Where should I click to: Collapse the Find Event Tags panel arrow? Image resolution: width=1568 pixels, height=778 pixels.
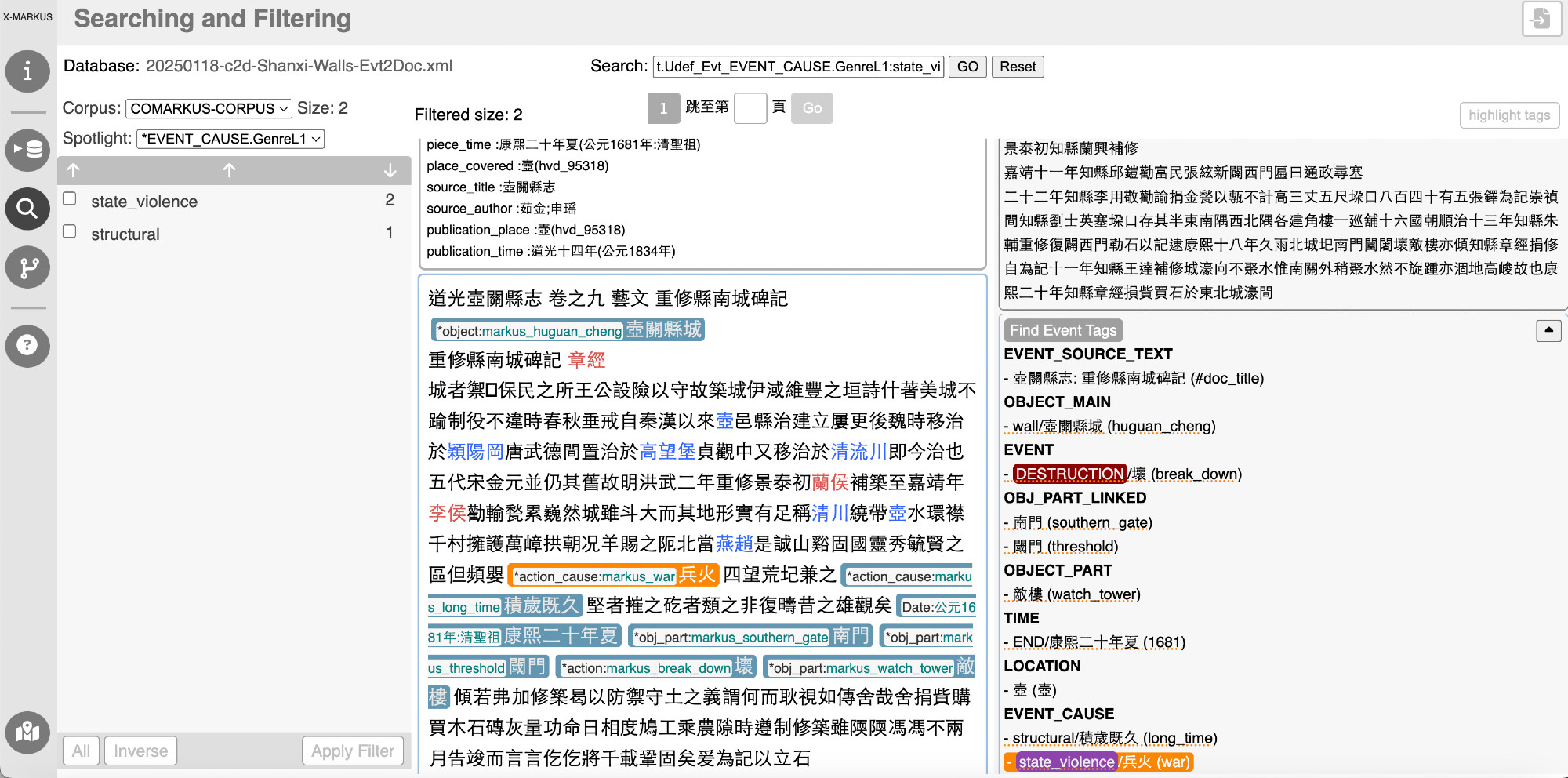tap(1548, 330)
